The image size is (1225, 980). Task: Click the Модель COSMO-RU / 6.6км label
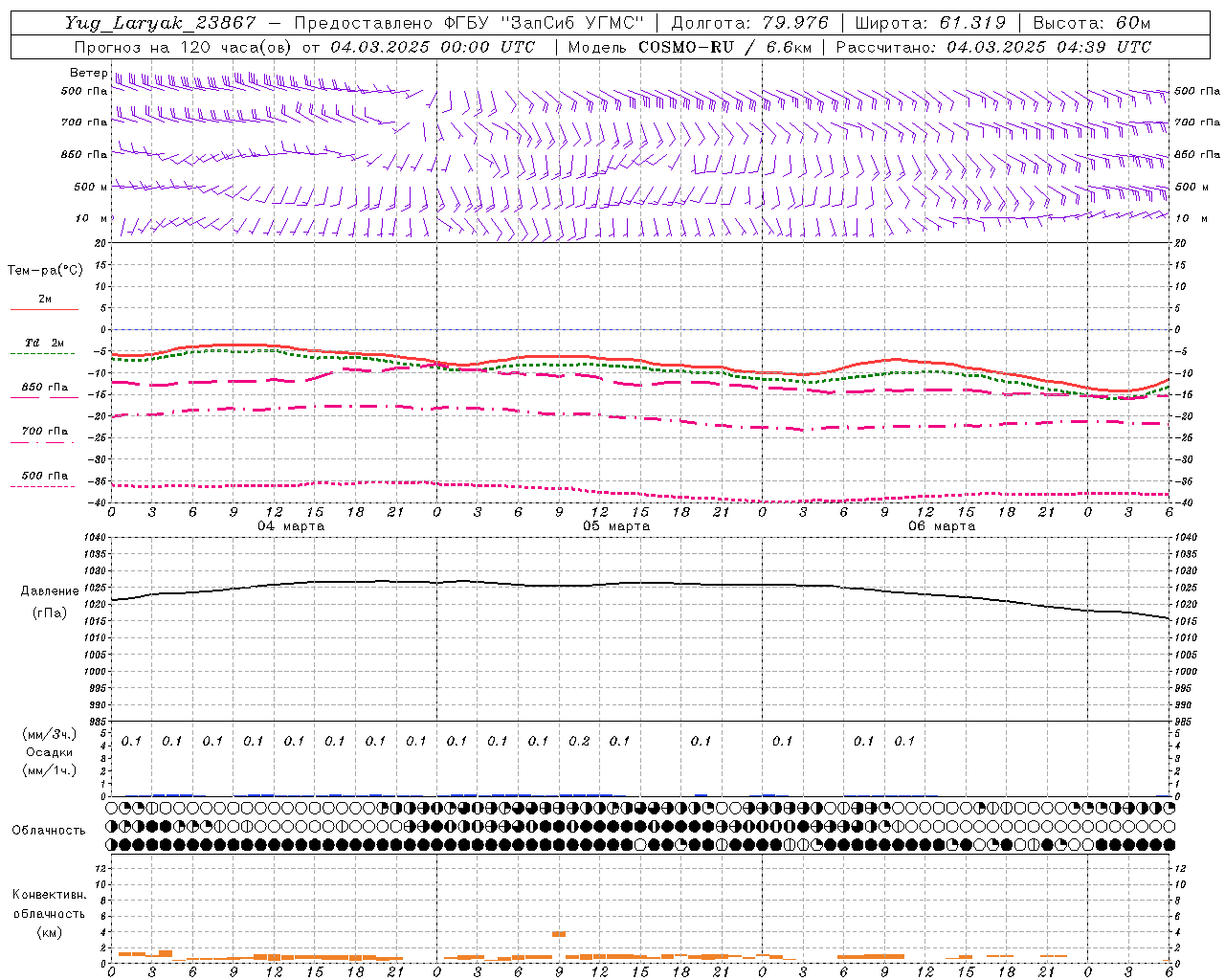pos(689,47)
